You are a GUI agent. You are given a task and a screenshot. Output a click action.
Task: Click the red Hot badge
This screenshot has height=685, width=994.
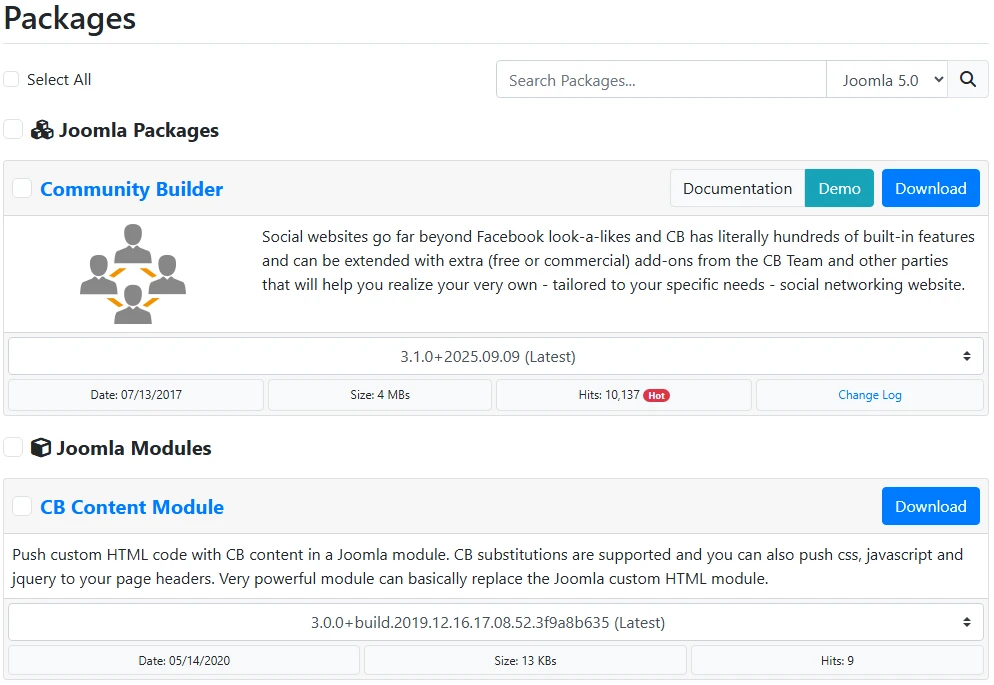656,395
